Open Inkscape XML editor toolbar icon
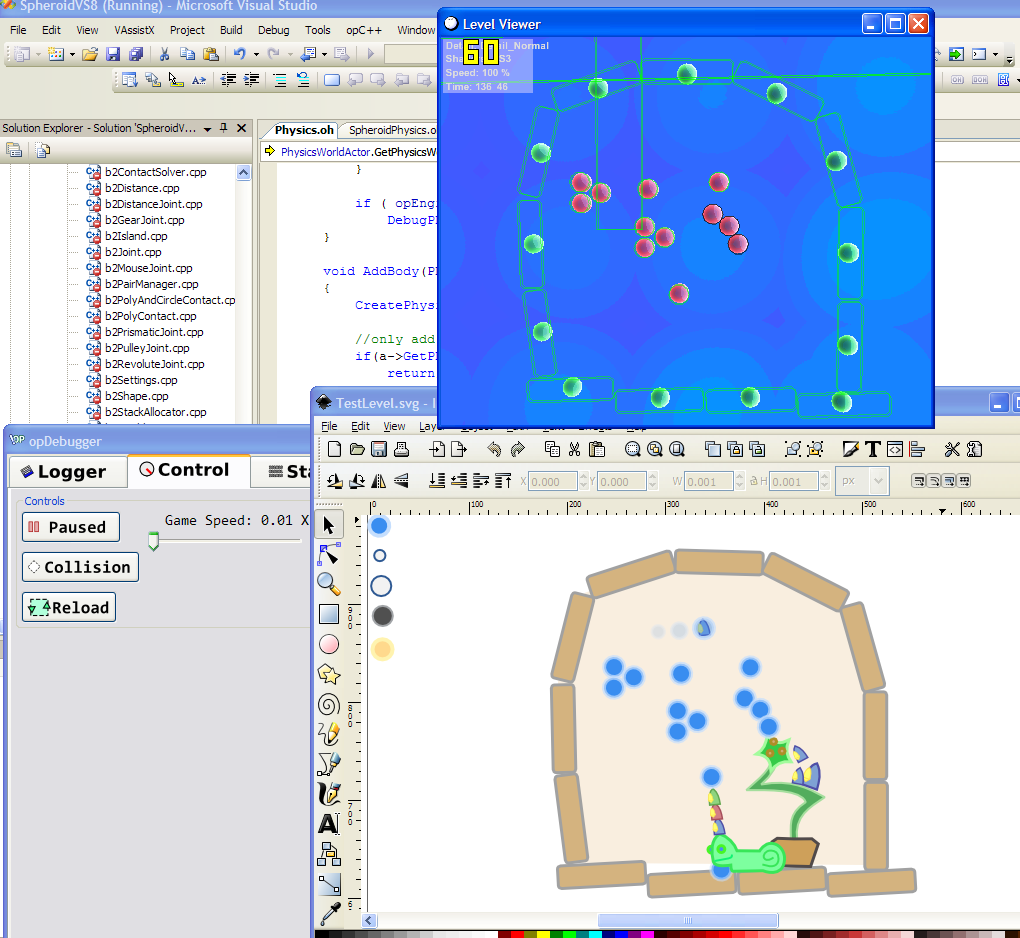The image size is (1020, 938). point(895,450)
